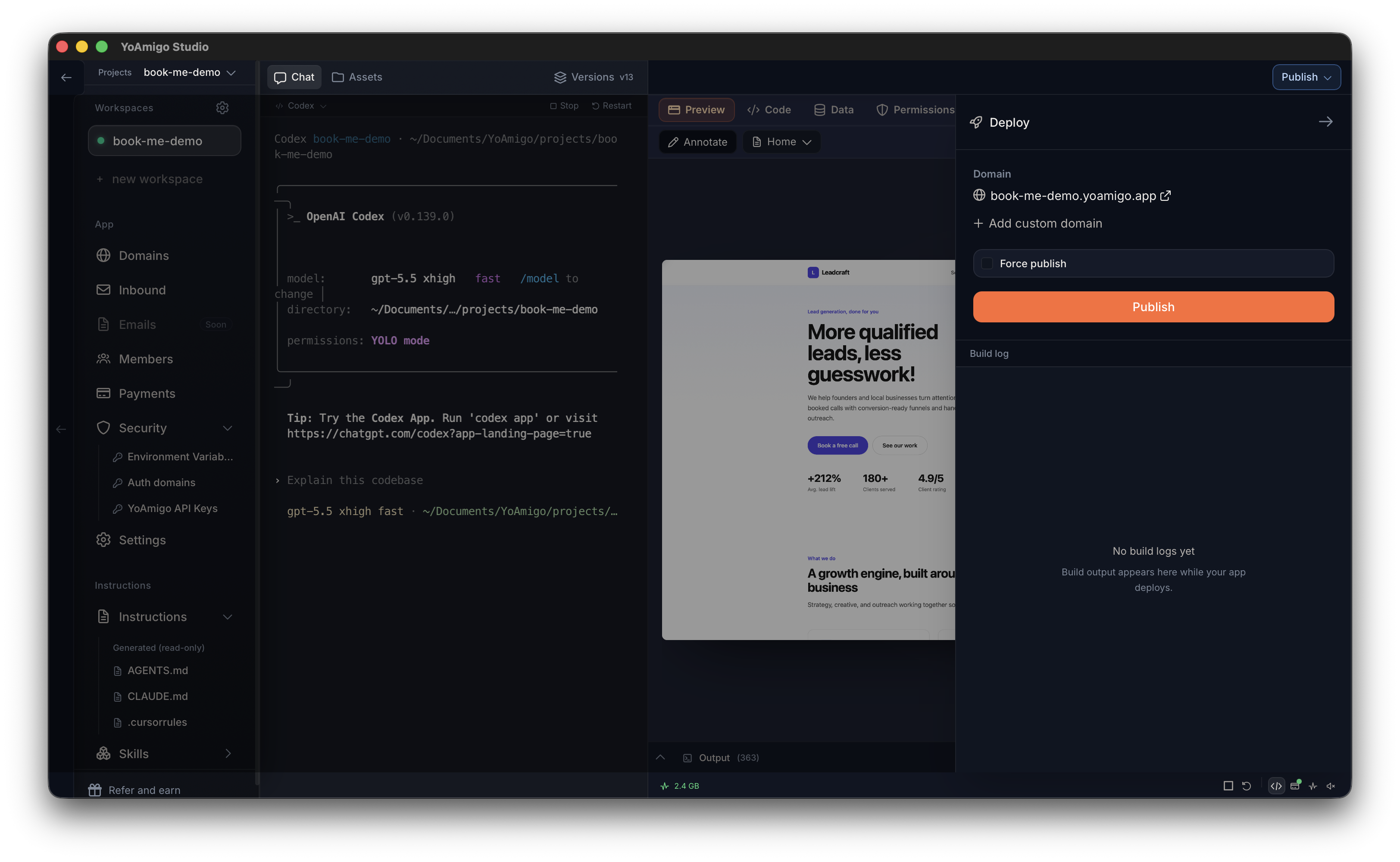
Task: Restart the Codex session
Action: [x=612, y=106]
